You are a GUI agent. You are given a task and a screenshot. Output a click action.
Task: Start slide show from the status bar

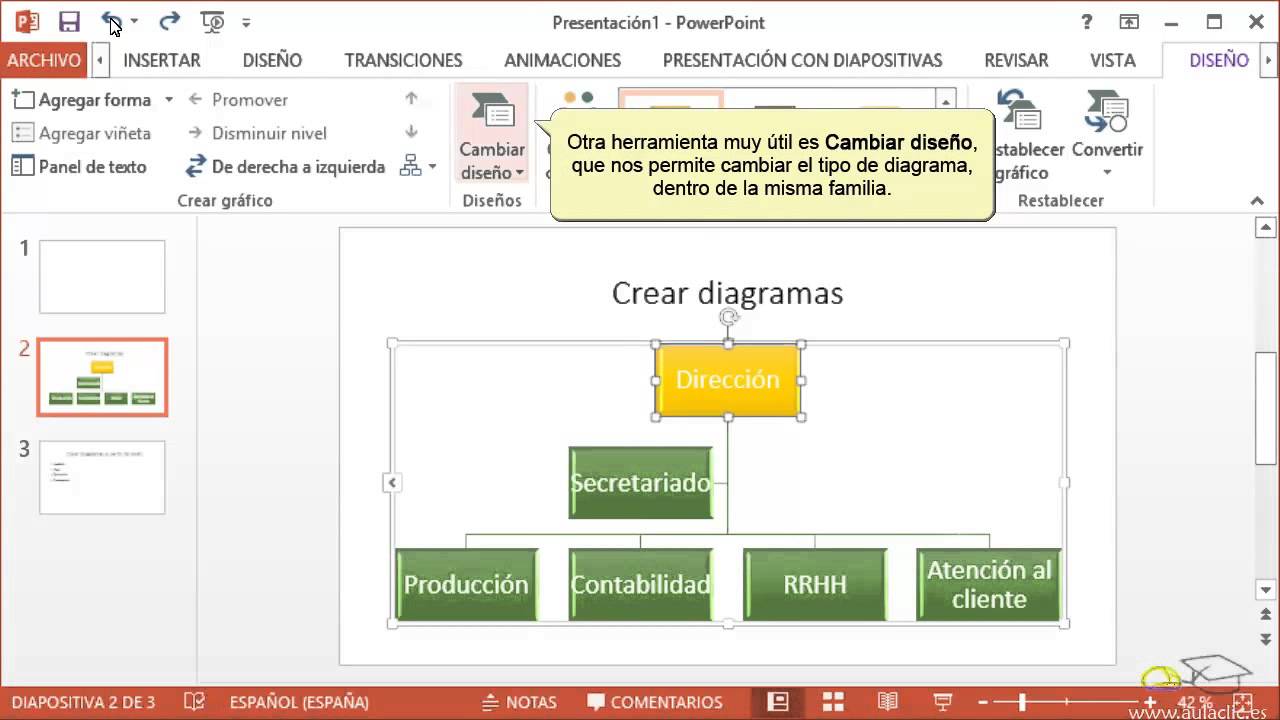coord(940,702)
